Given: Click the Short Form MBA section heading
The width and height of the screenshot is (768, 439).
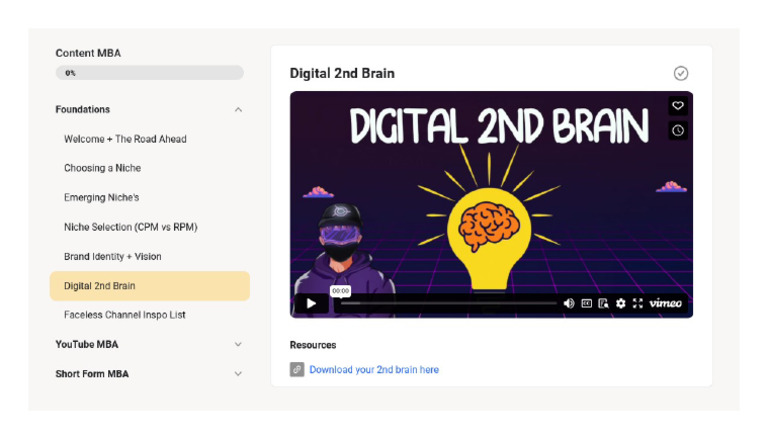Looking at the screenshot, I should [92, 374].
